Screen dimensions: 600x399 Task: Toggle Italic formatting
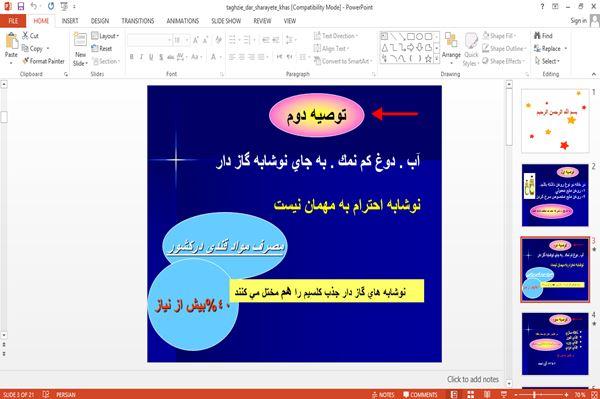(x=142, y=57)
